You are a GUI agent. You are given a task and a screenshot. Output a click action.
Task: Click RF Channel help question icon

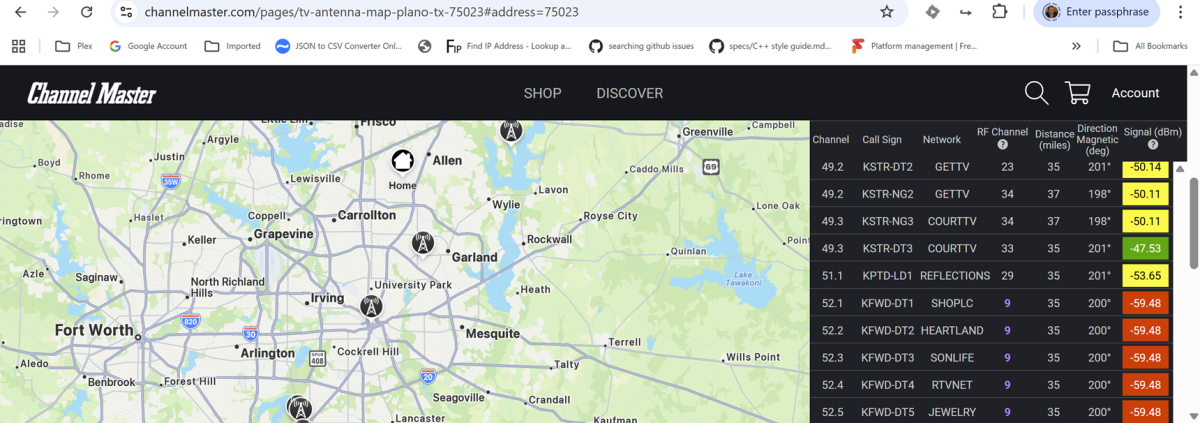pyautogui.click(x=1002, y=145)
